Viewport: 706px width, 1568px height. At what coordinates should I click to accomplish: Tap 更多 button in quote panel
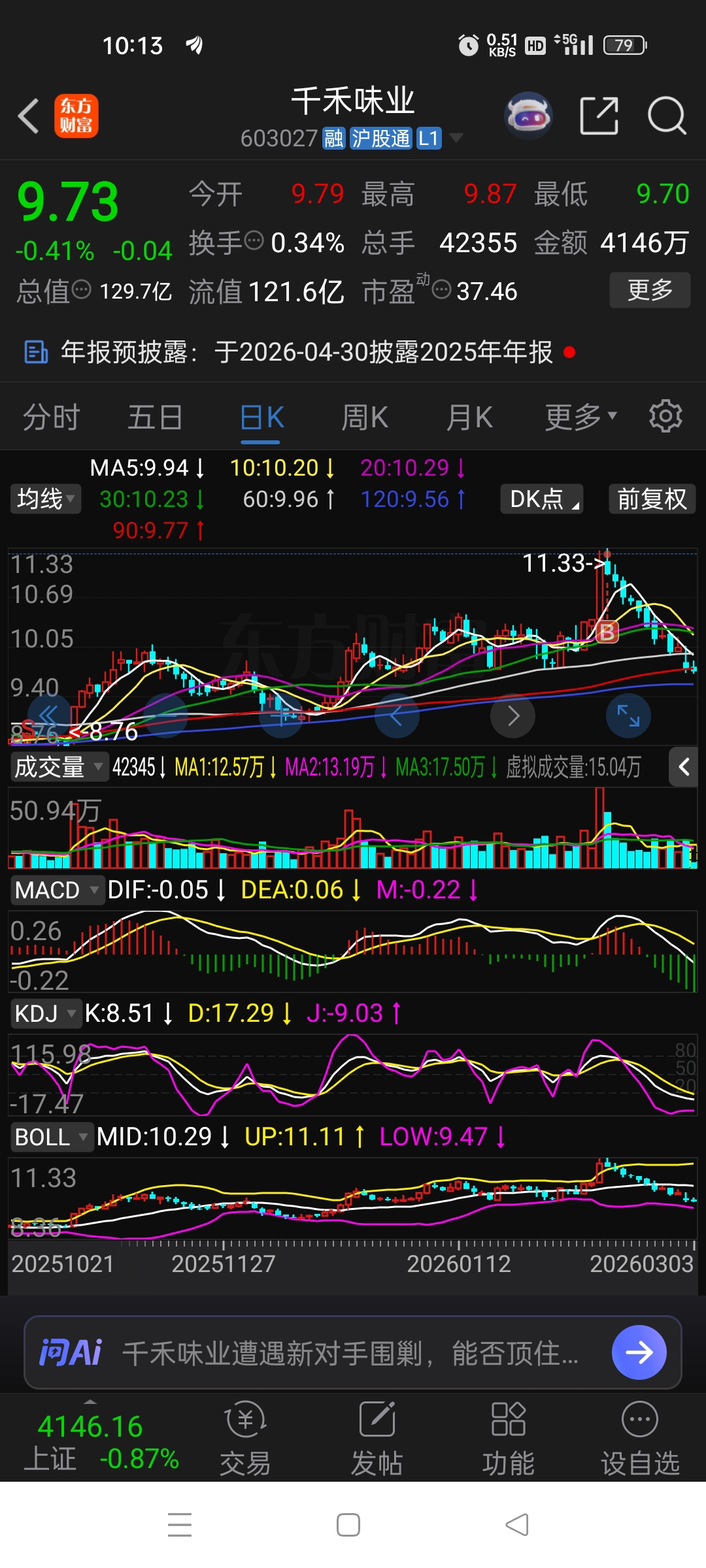pos(650,289)
